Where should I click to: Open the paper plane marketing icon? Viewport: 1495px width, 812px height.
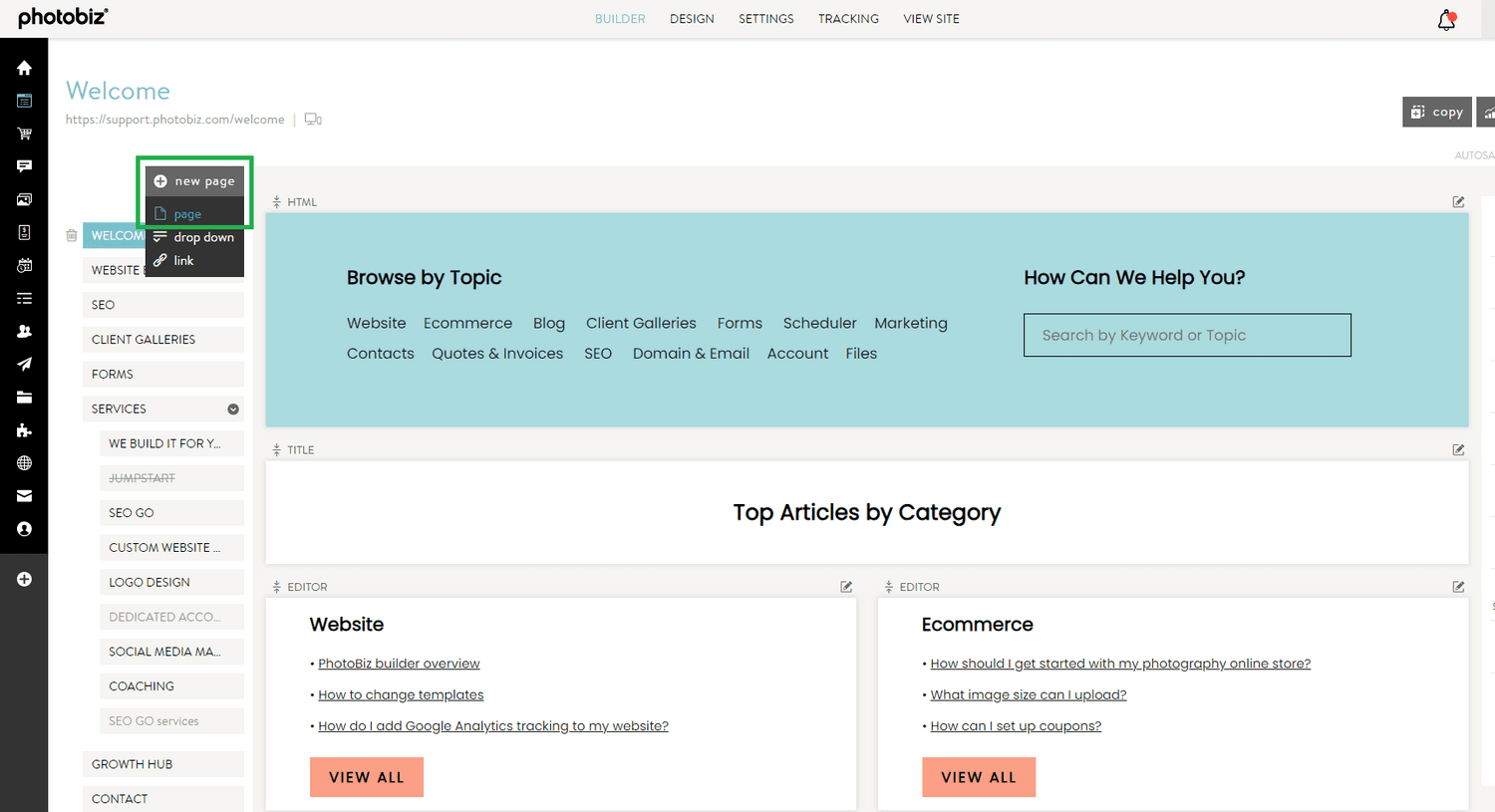click(24, 364)
